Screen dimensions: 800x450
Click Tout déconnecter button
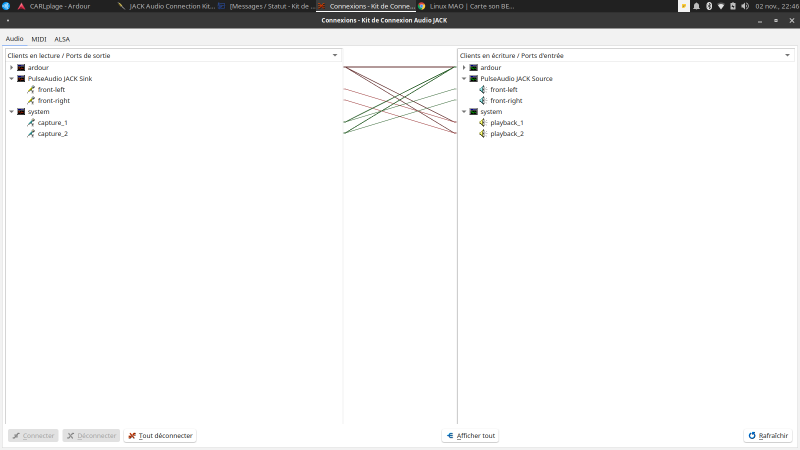[x=160, y=436]
